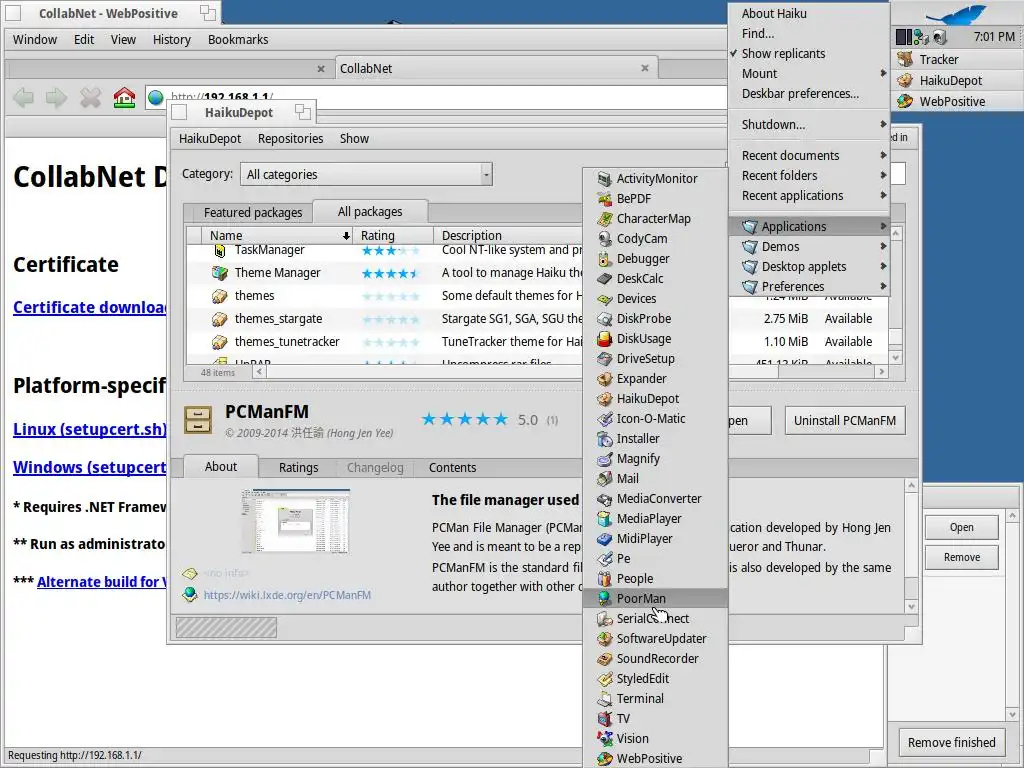The width and height of the screenshot is (1024, 768).
Task: Launch PoorMan web server
Action: tap(655, 598)
